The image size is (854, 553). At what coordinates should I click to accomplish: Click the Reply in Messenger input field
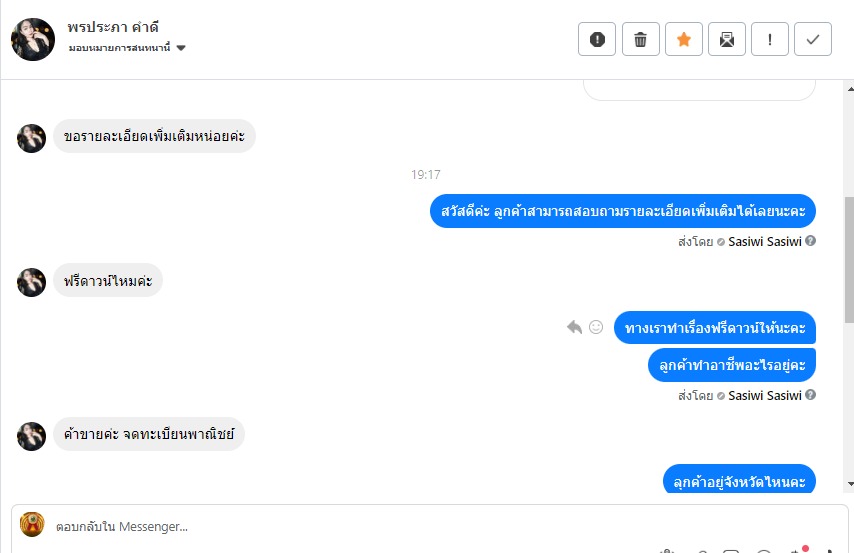pos(430,526)
